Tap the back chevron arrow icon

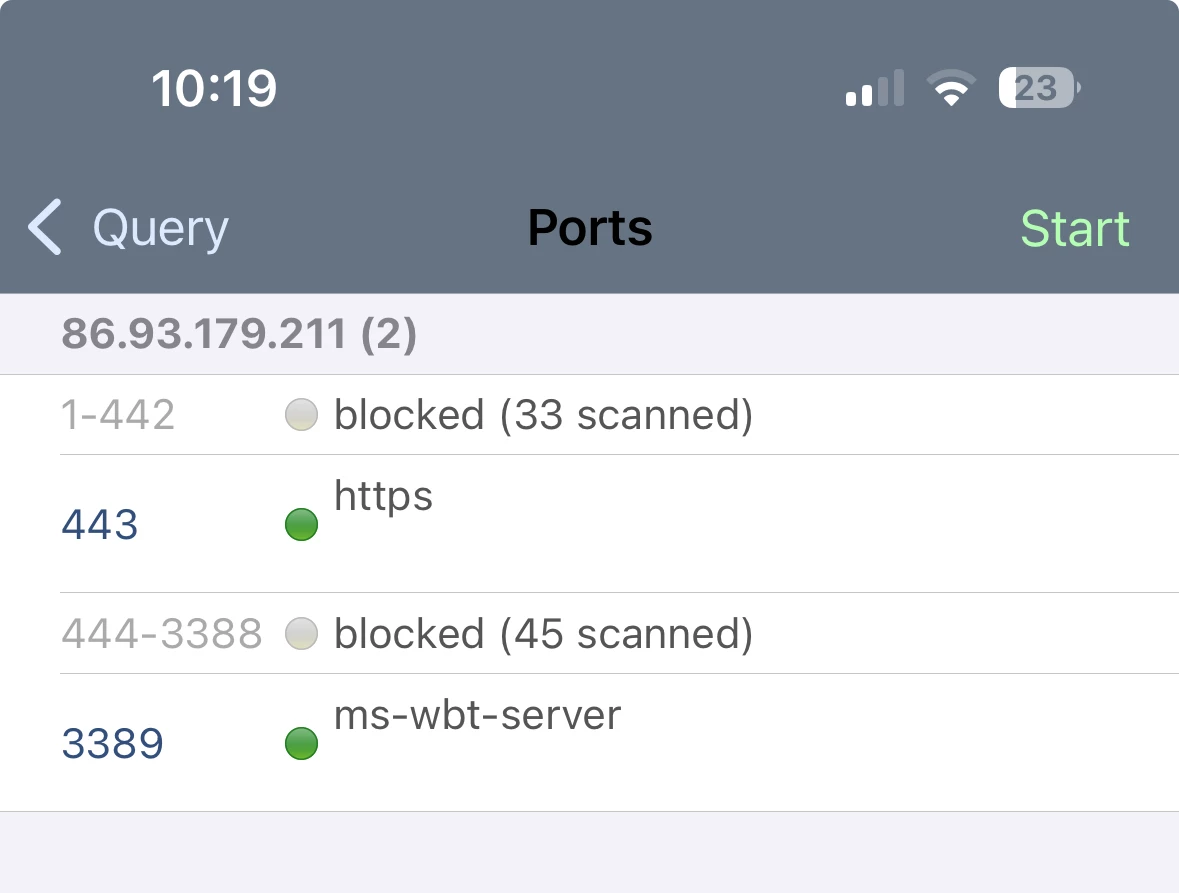[45, 227]
